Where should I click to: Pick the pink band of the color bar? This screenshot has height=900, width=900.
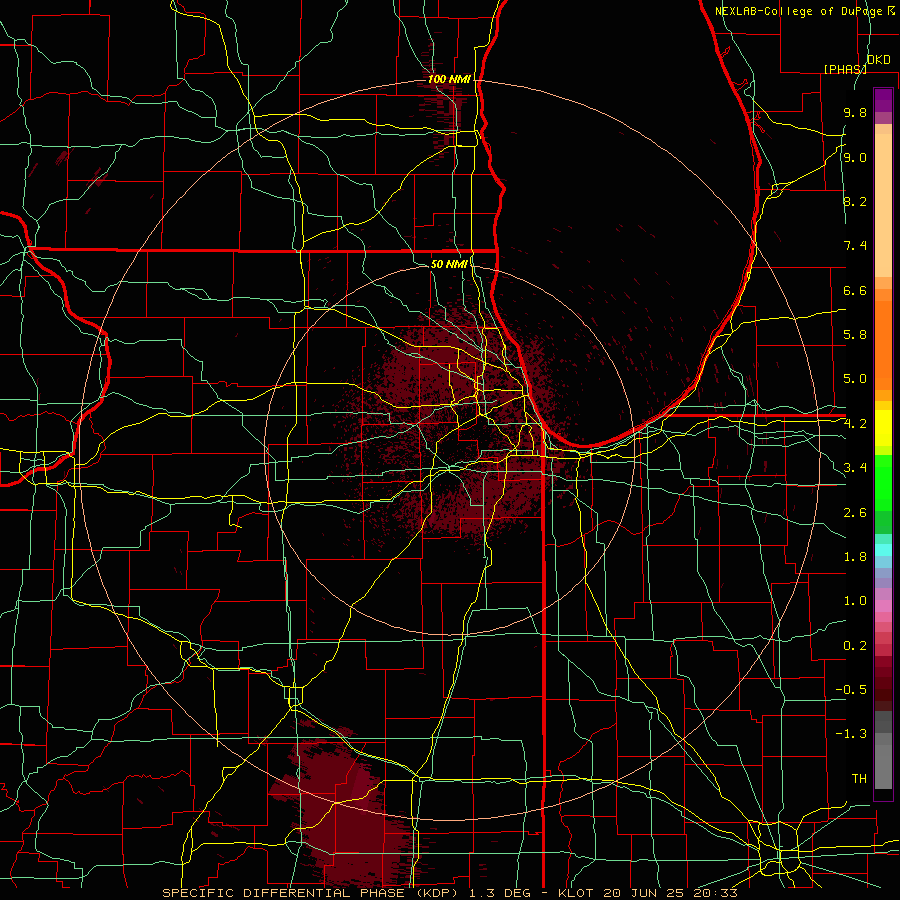[x=883, y=606]
